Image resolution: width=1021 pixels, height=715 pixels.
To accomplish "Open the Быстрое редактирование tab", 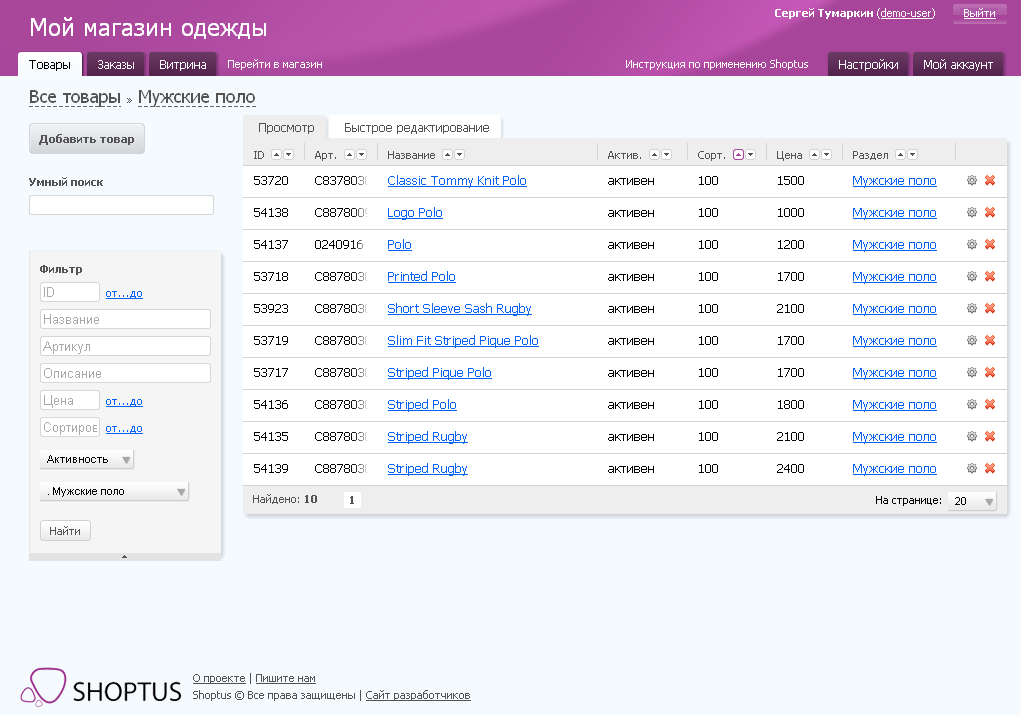I will pos(416,128).
